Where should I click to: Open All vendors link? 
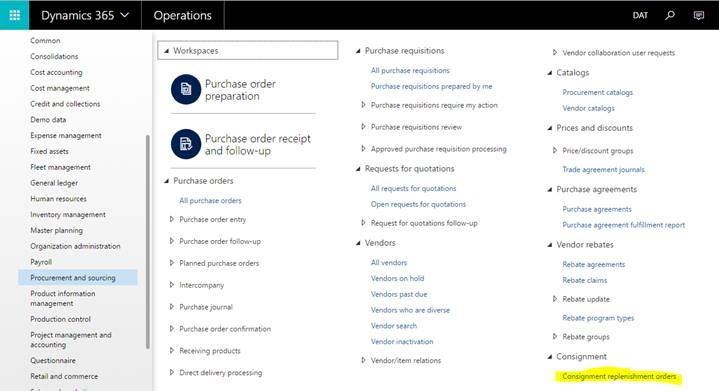tap(389, 263)
